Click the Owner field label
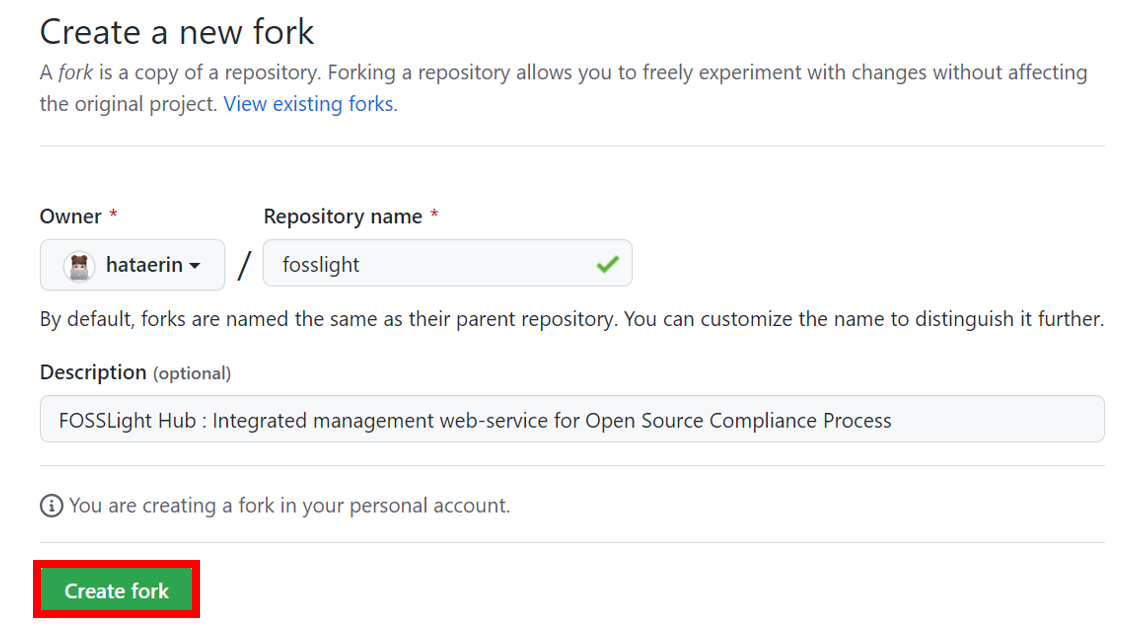This screenshot has height=626, width=1129. click(71, 217)
